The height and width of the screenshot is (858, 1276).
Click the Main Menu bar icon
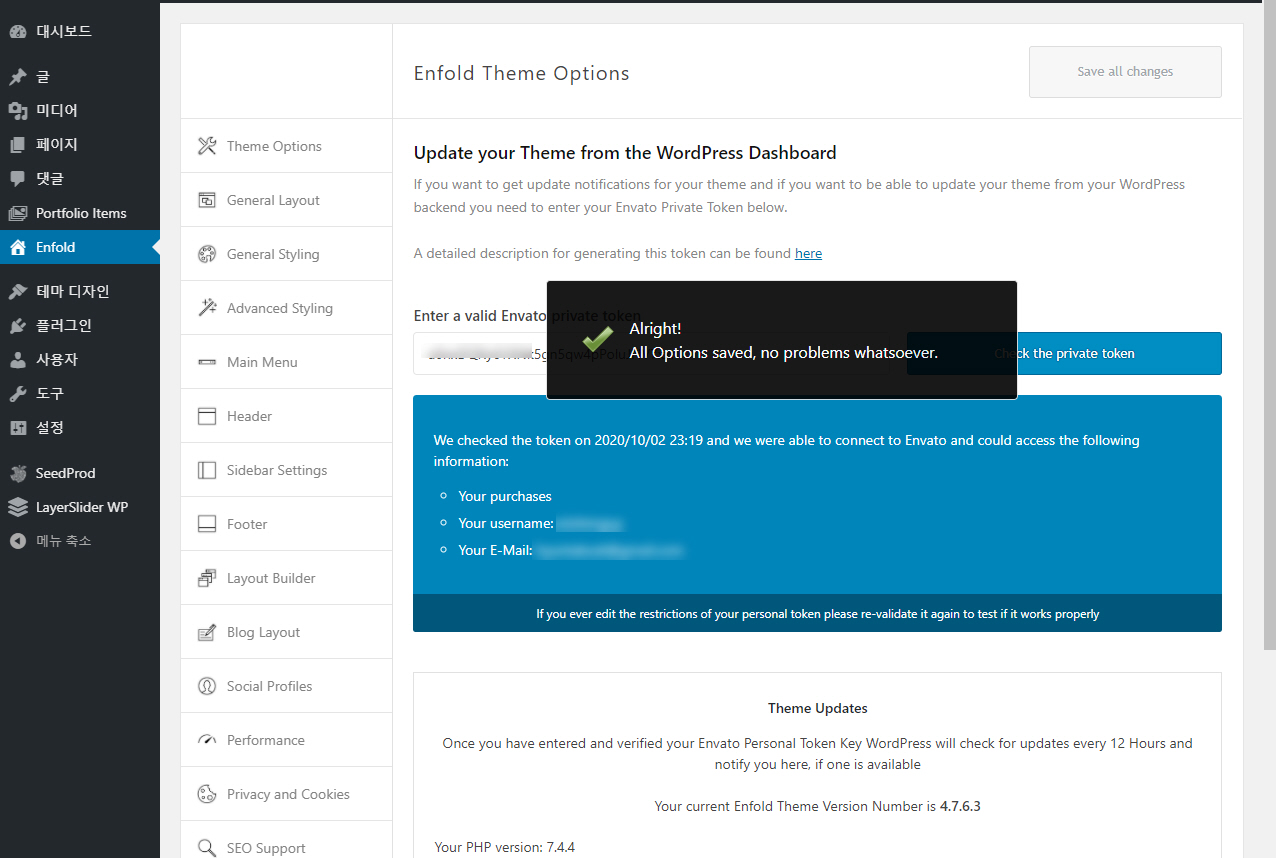(x=207, y=362)
